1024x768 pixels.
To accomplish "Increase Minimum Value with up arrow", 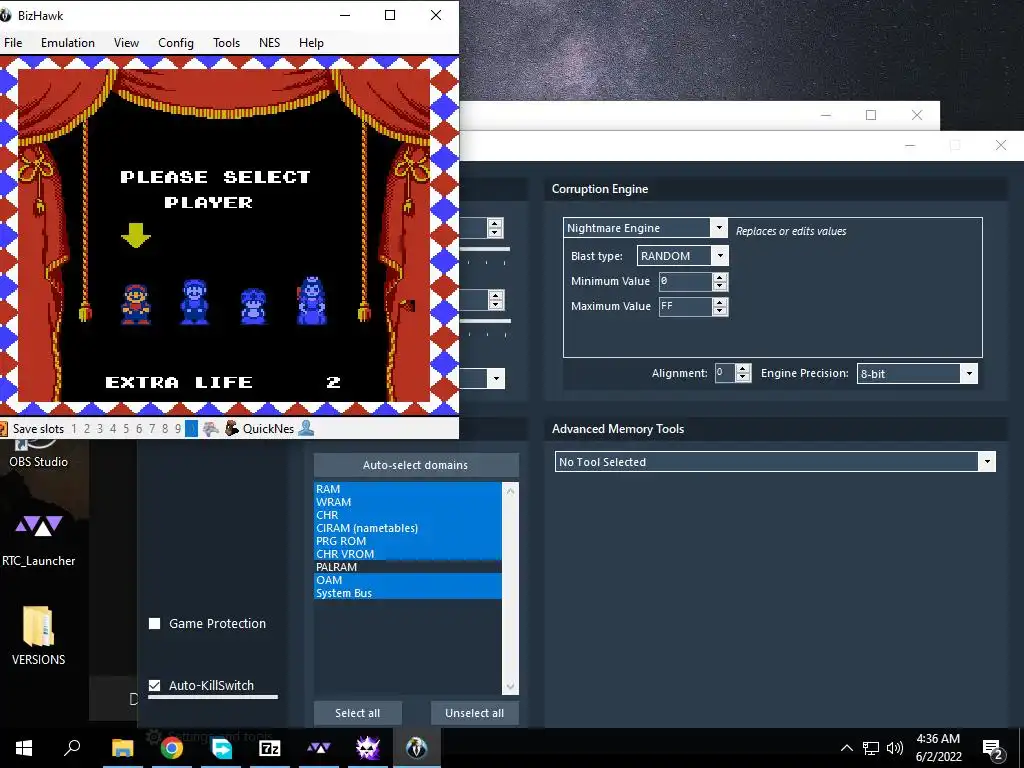I will click(x=720, y=277).
